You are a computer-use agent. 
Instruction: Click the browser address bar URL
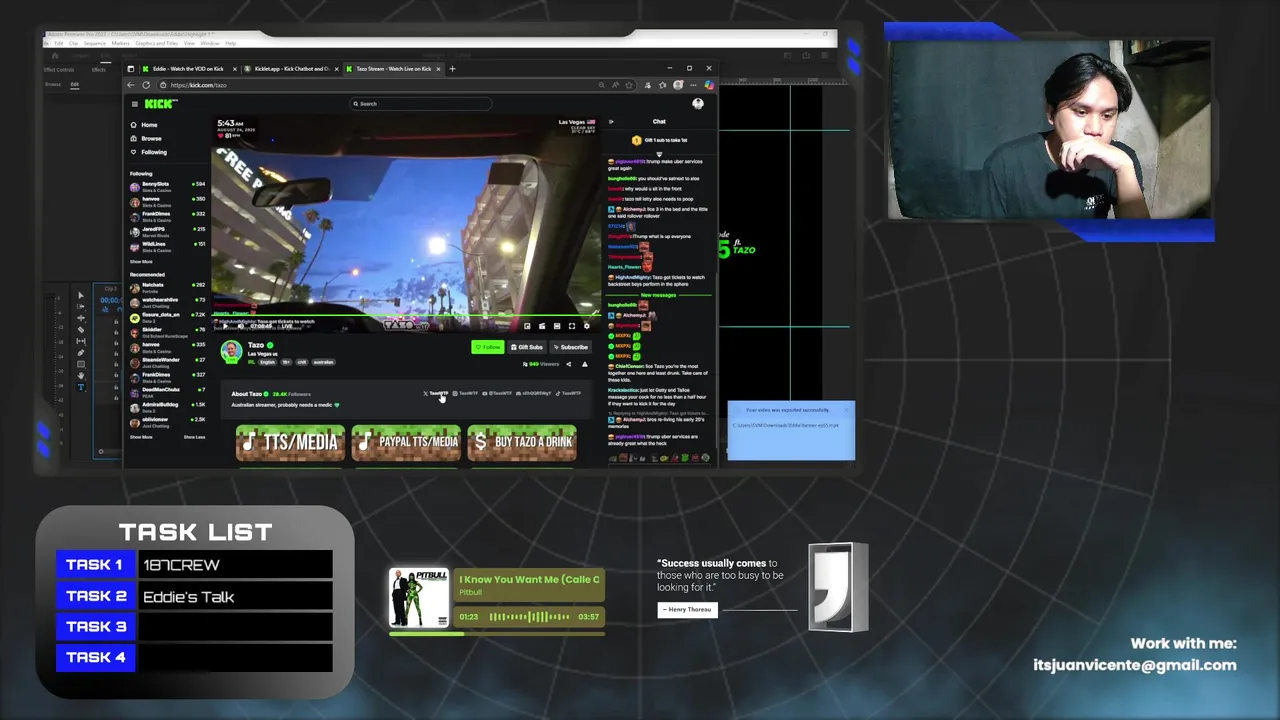199,85
